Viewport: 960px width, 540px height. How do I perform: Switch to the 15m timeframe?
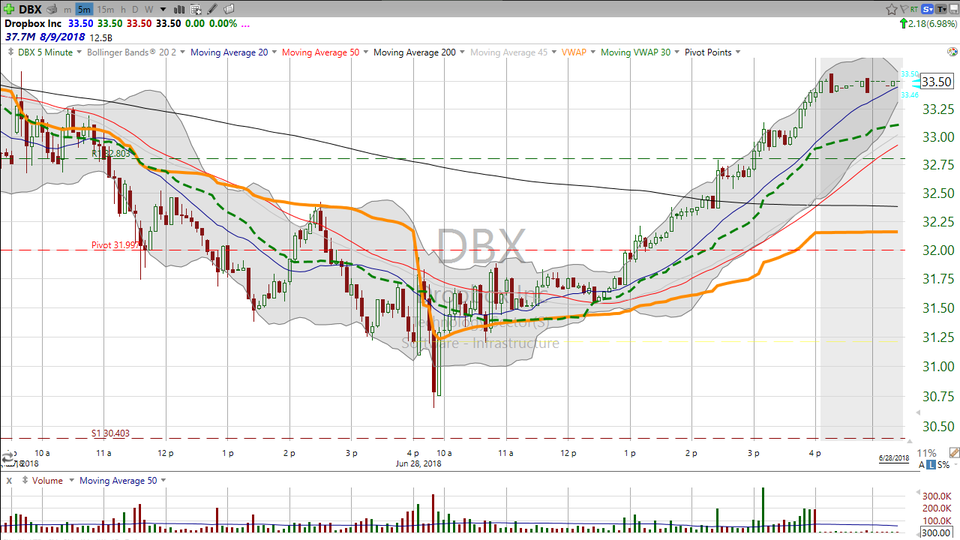tap(105, 9)
